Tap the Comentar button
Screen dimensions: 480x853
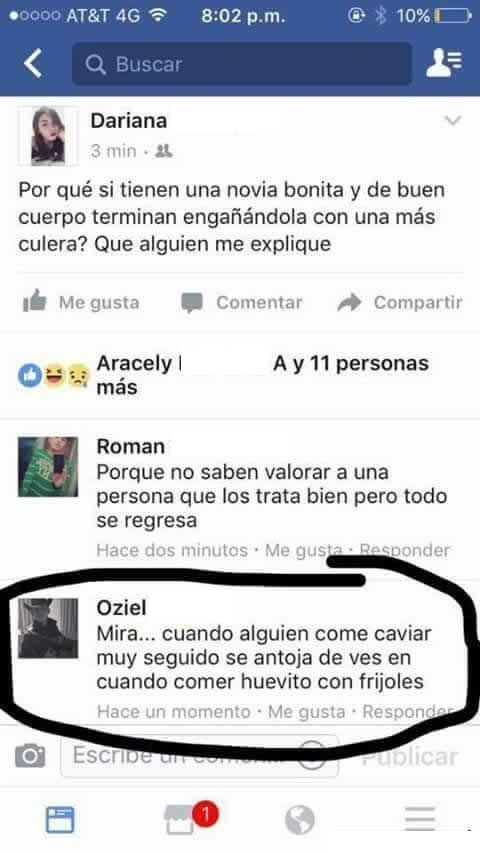[242, 302]
